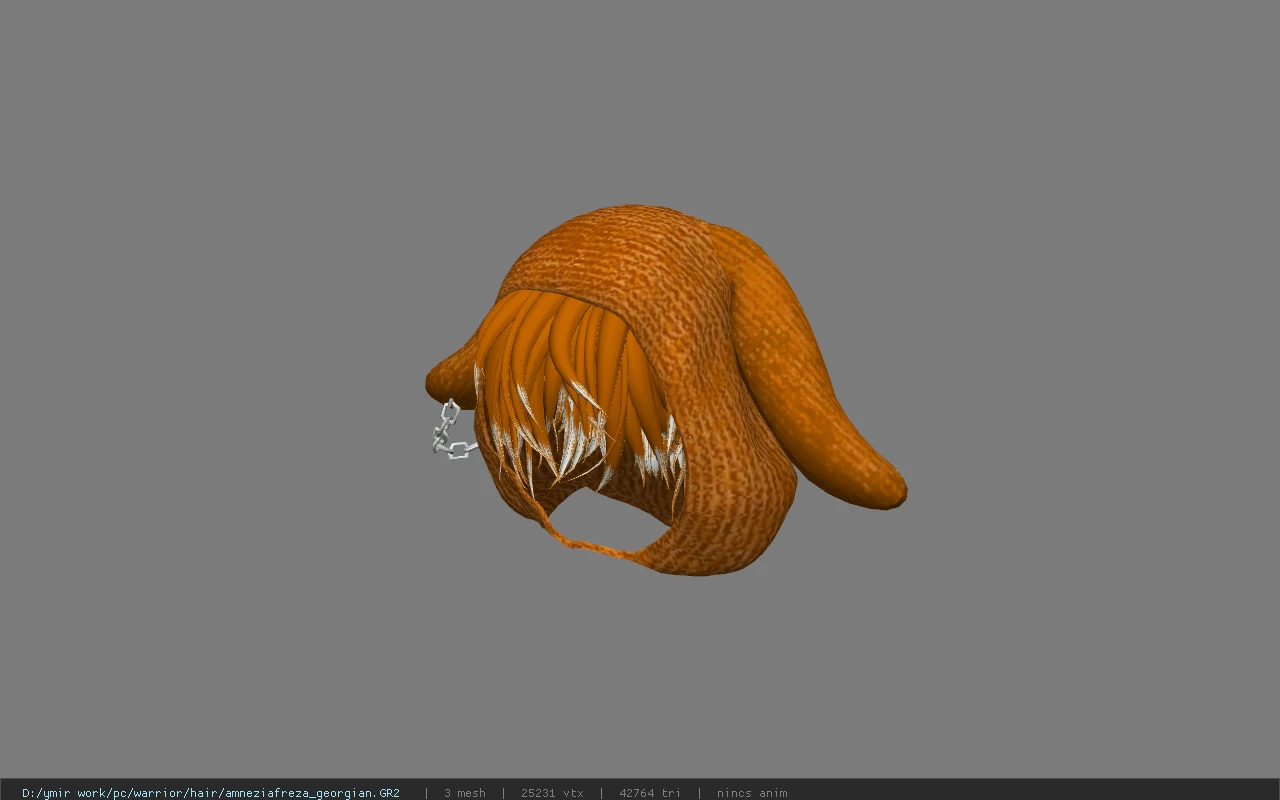Click the '42764 tri' triangle count
Screen dimensions: 1280x800
pyautogui.click(x=650, y=793)
